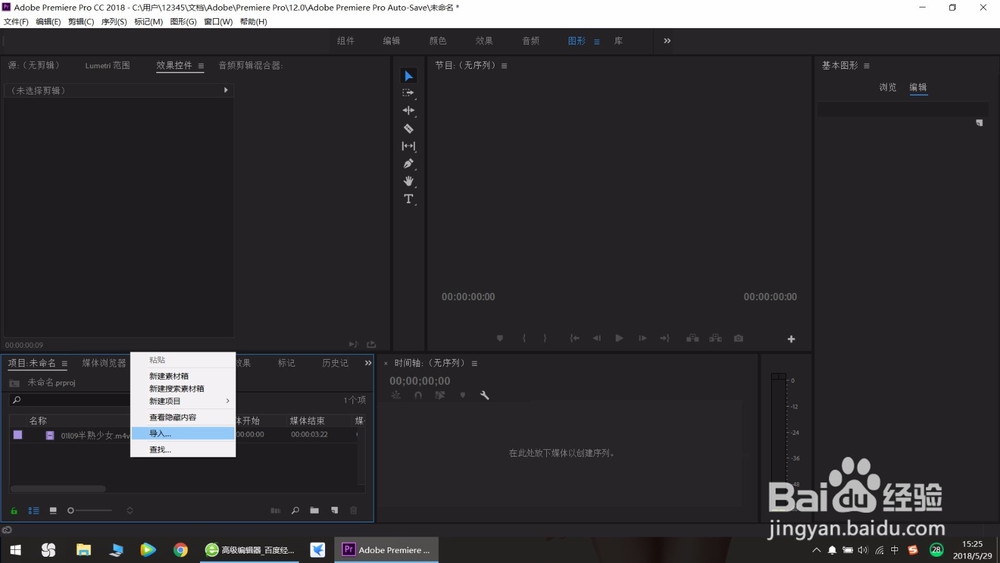Viewport: 1000px width, 563px height.
Task: Select the Pen tool
Action: click(x=408, y=164)
